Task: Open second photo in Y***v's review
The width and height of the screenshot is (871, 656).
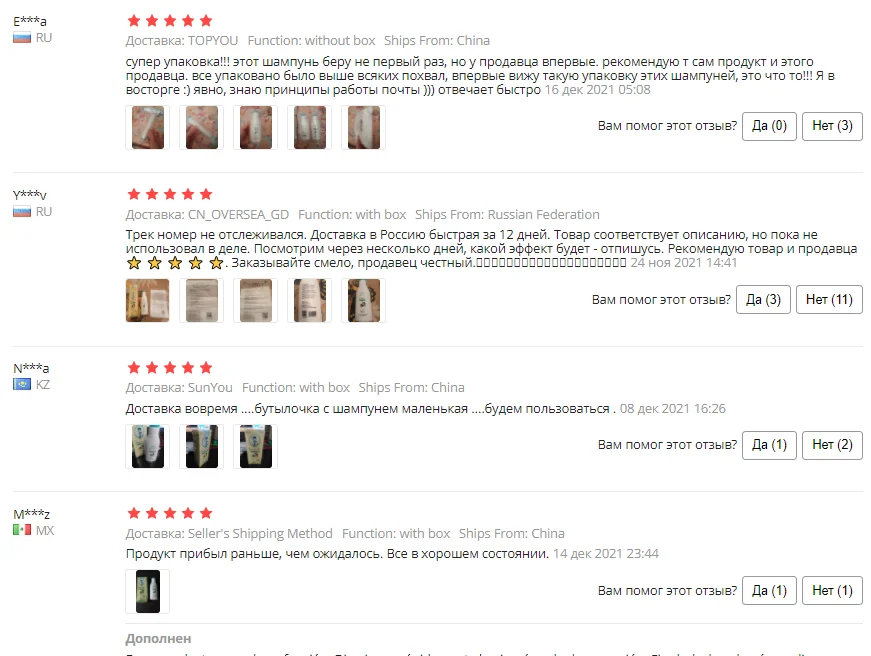Action: tap(202, 301)
